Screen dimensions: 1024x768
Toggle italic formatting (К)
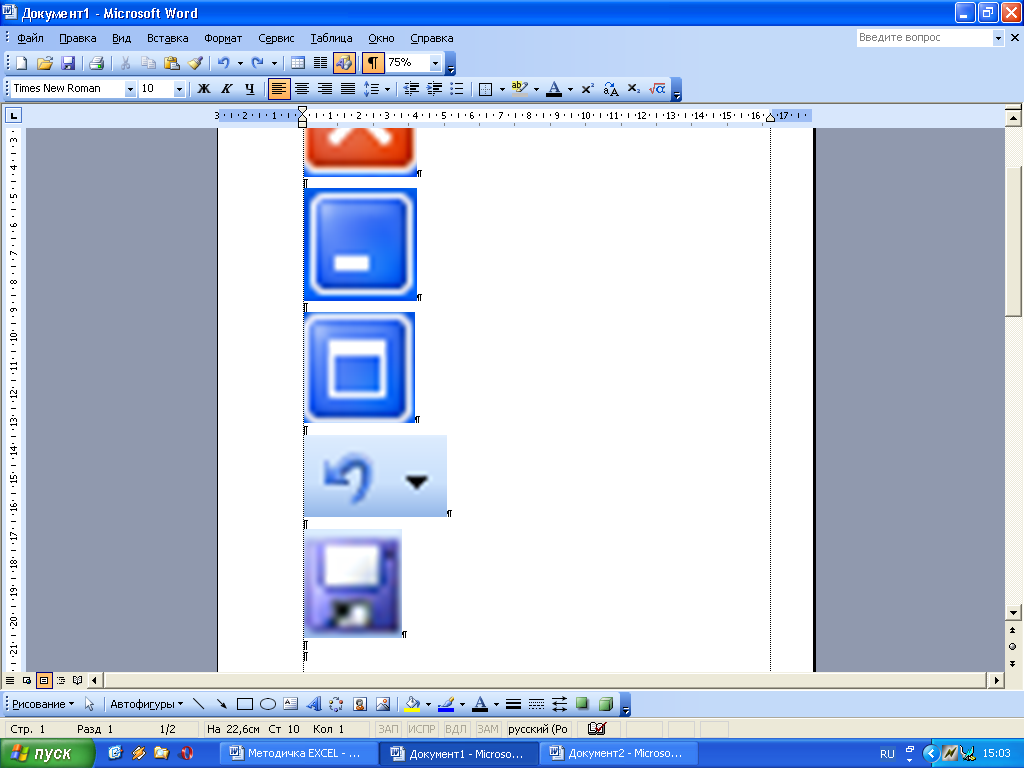tap(227, 89)
